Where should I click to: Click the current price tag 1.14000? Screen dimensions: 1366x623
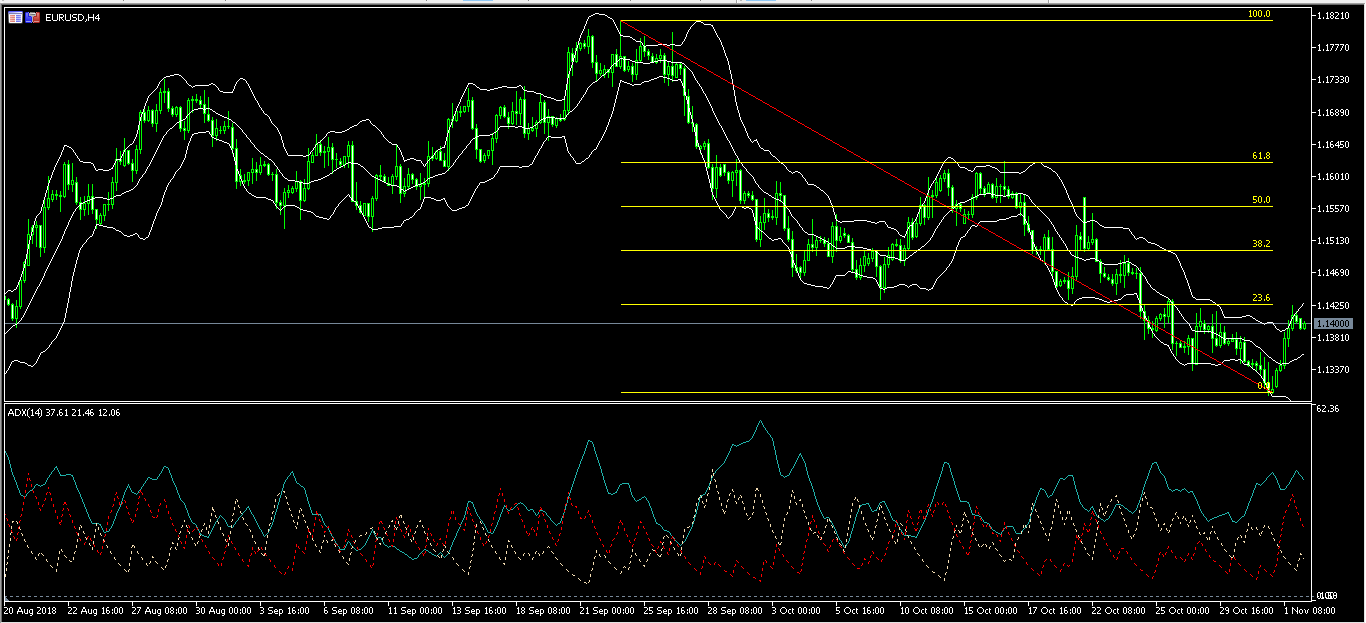point(1334,324)
